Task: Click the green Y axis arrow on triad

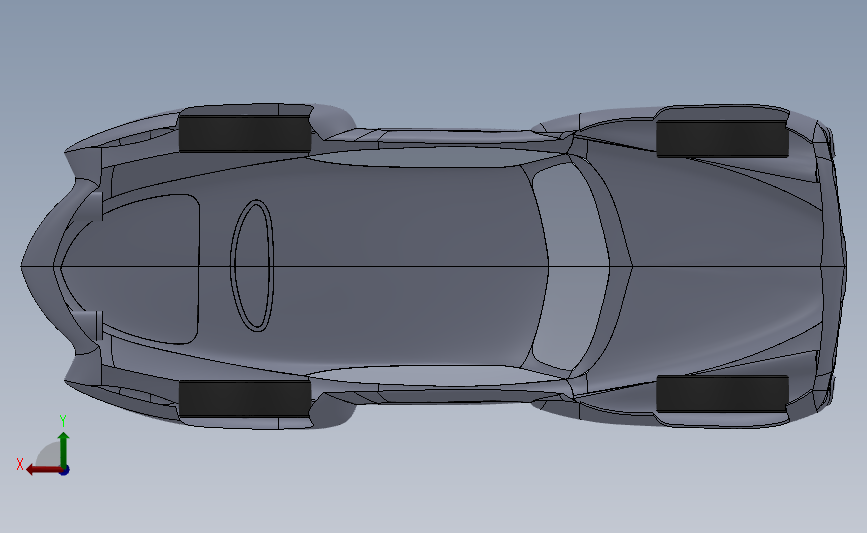Action: point(63,450)
